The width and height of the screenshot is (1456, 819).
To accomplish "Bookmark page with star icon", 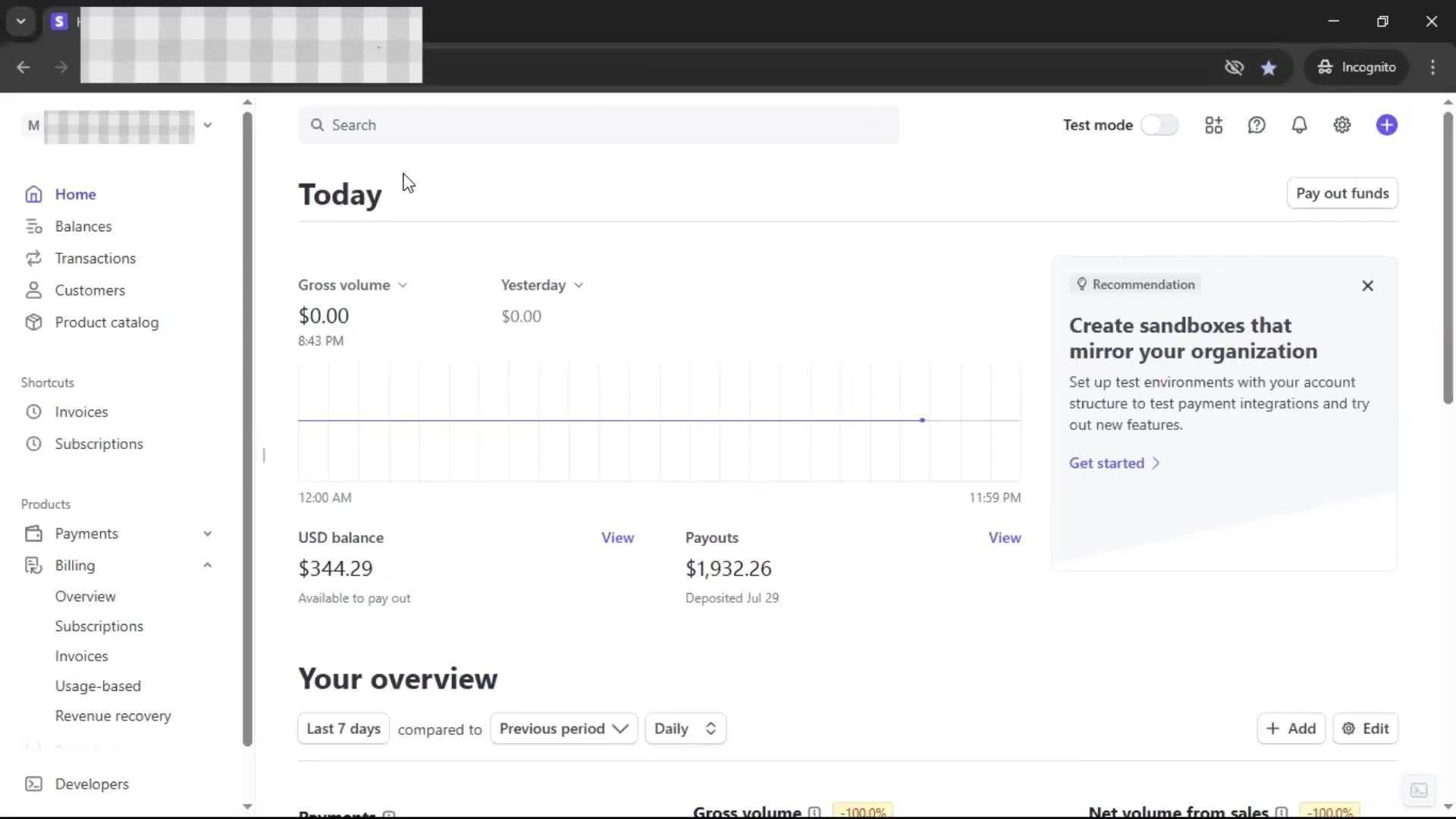I will point(1268,67).
